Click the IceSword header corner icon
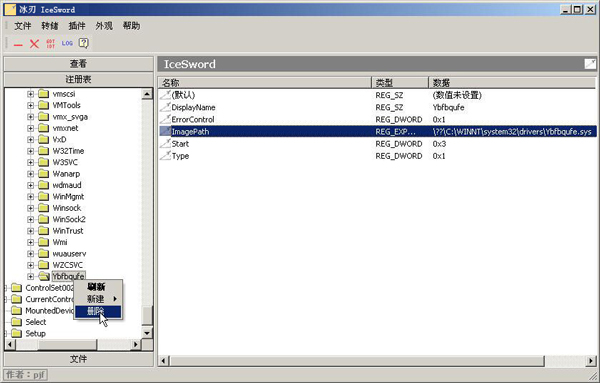Viewport: 600px width, 383px height. click(590, 64)
